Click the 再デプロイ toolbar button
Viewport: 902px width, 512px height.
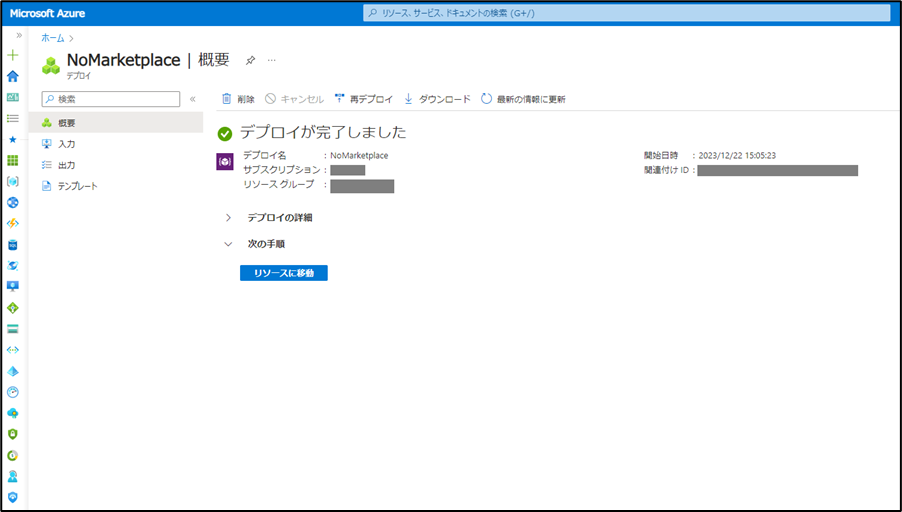364,99
